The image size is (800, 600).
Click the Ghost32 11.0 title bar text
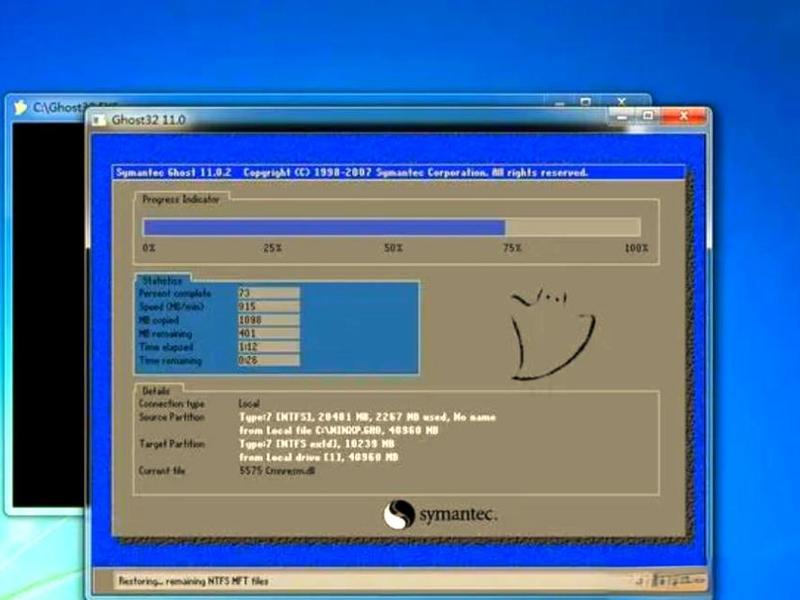click(148, 120)
